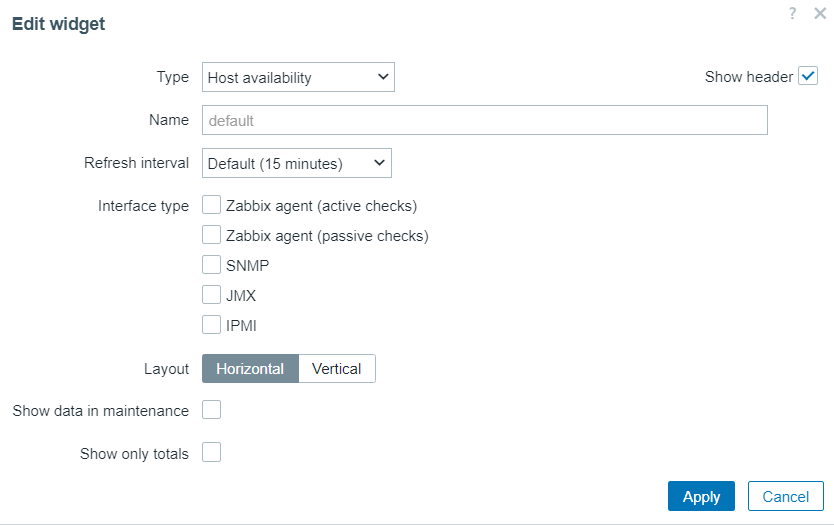Screen dimensions: 834x525
Task: Click the SNMP label text
Action: click(x=247, y=265)
